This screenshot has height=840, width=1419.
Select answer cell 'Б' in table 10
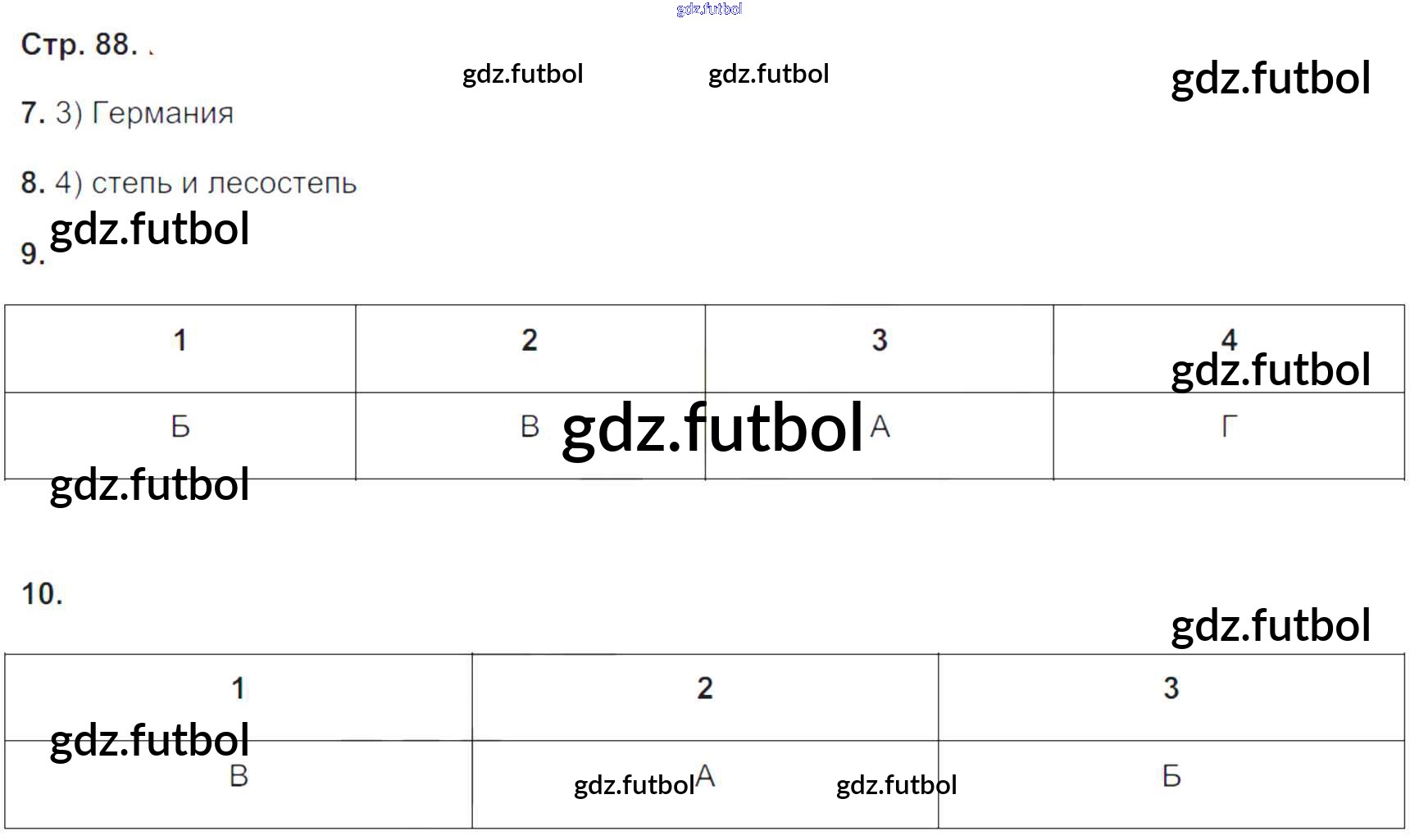coord(1171,776)
